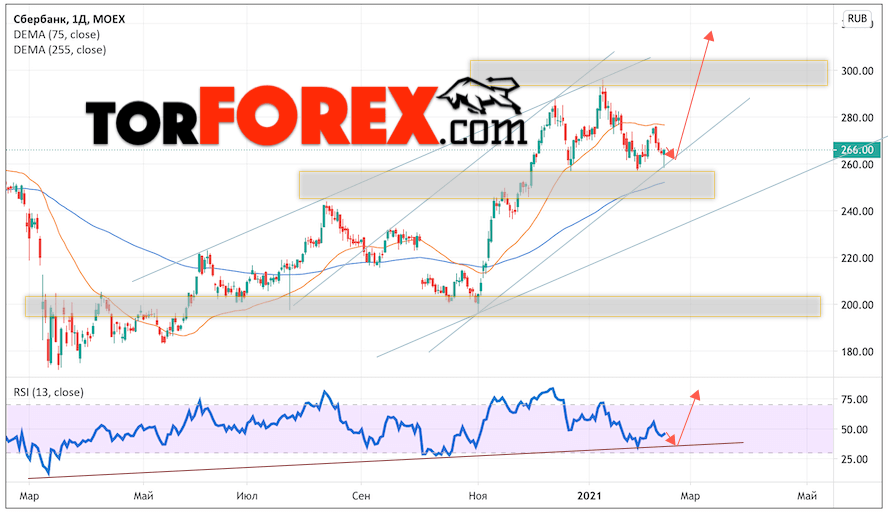Viewport: 888px width, 513px height.
Task: Click the 260.00 price axis label
Action: pyautogui.click(x=857, y=164)
